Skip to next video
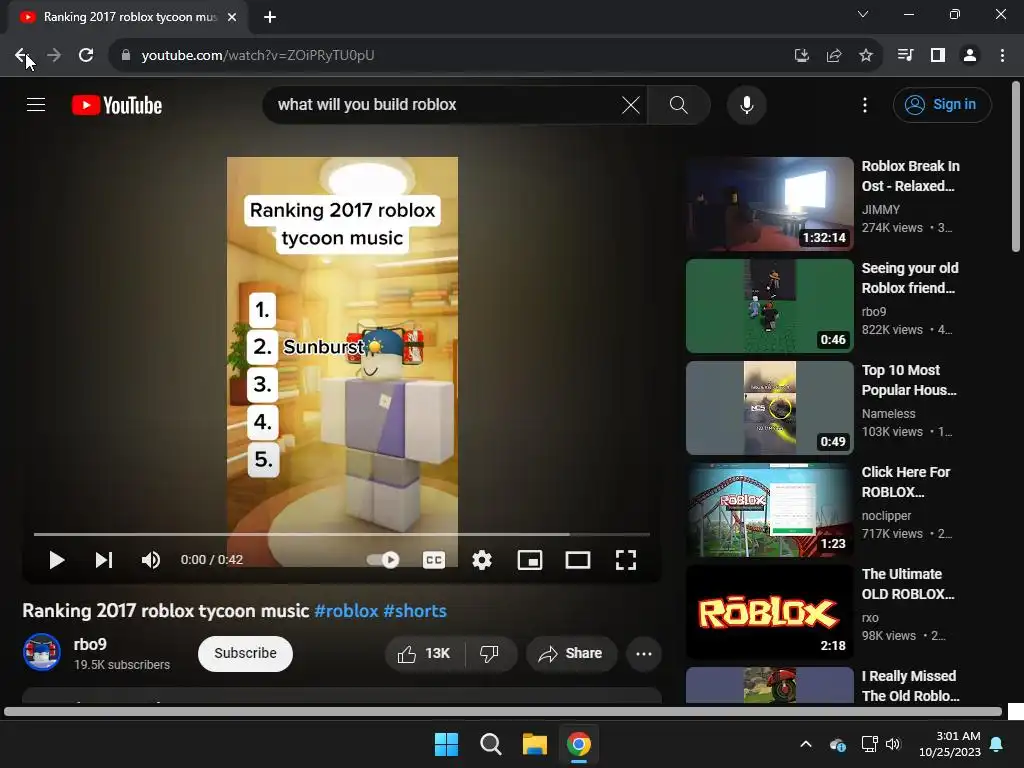 pos(104,560)
